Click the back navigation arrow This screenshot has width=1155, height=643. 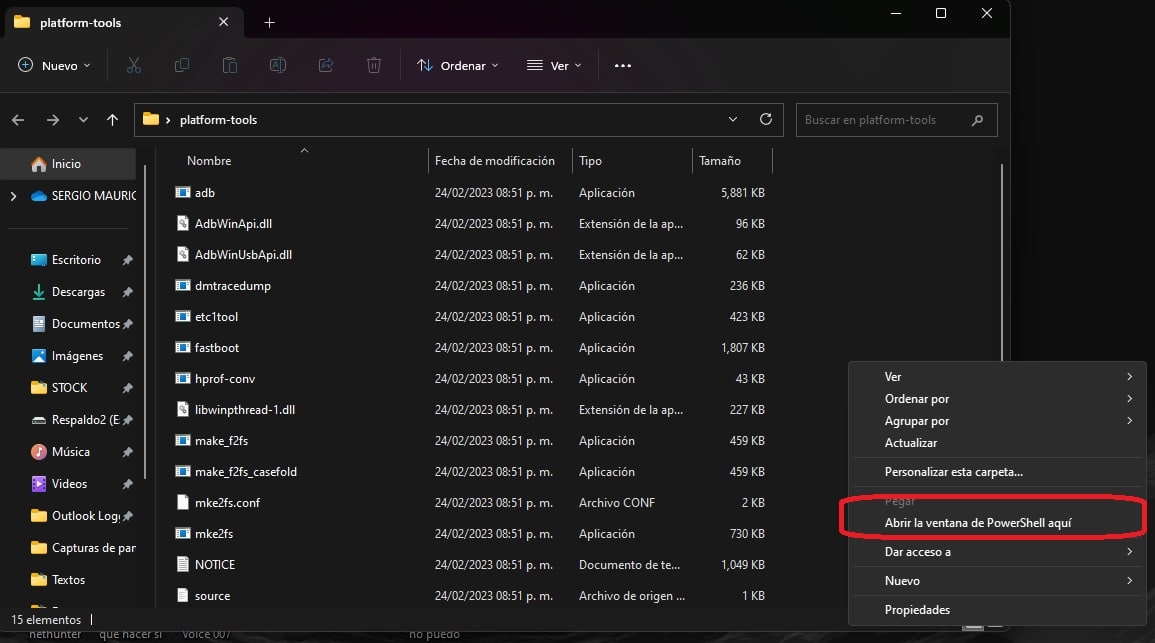coord(17,119)
